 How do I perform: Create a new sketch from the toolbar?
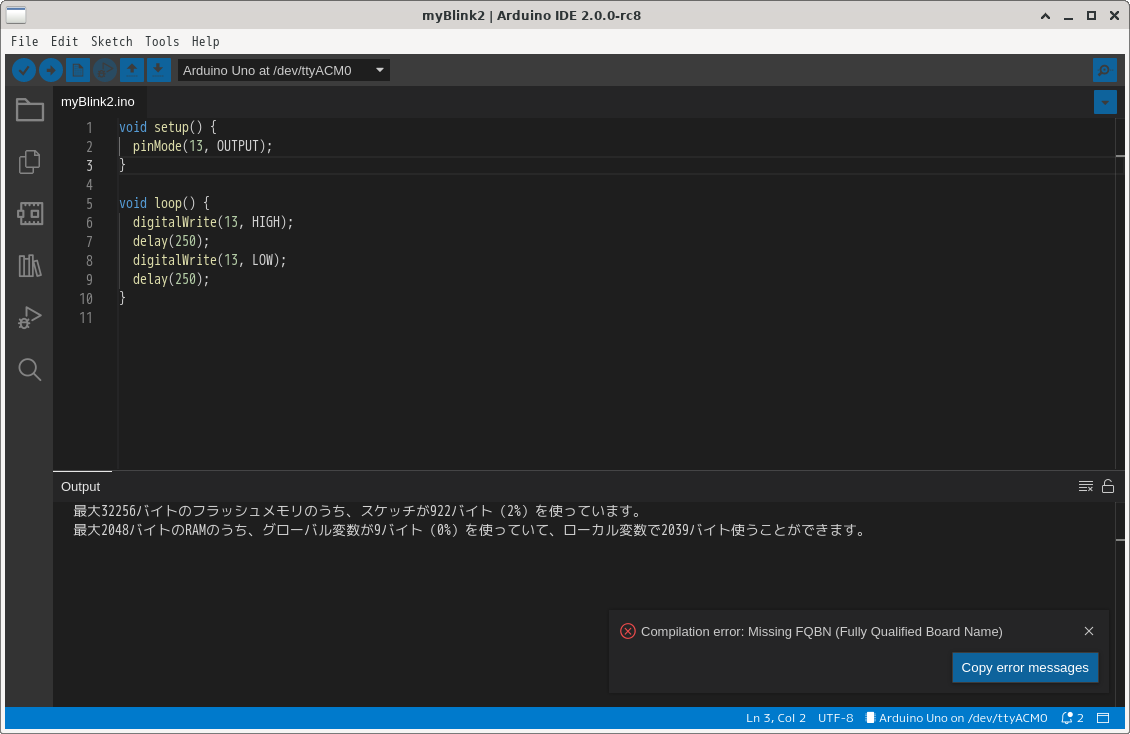click(78, 70)
